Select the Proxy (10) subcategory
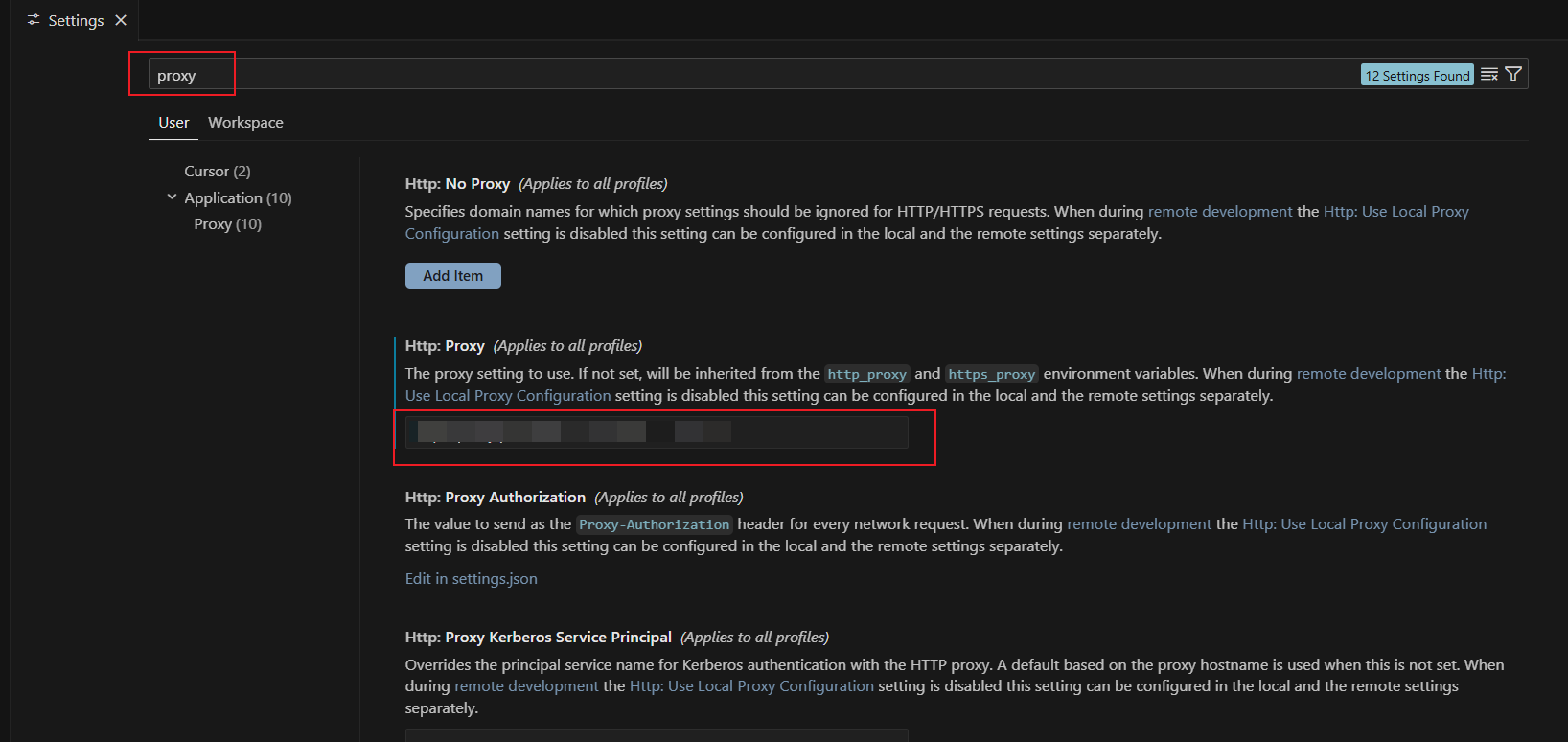1568x742 pixels. pos(227,224)
